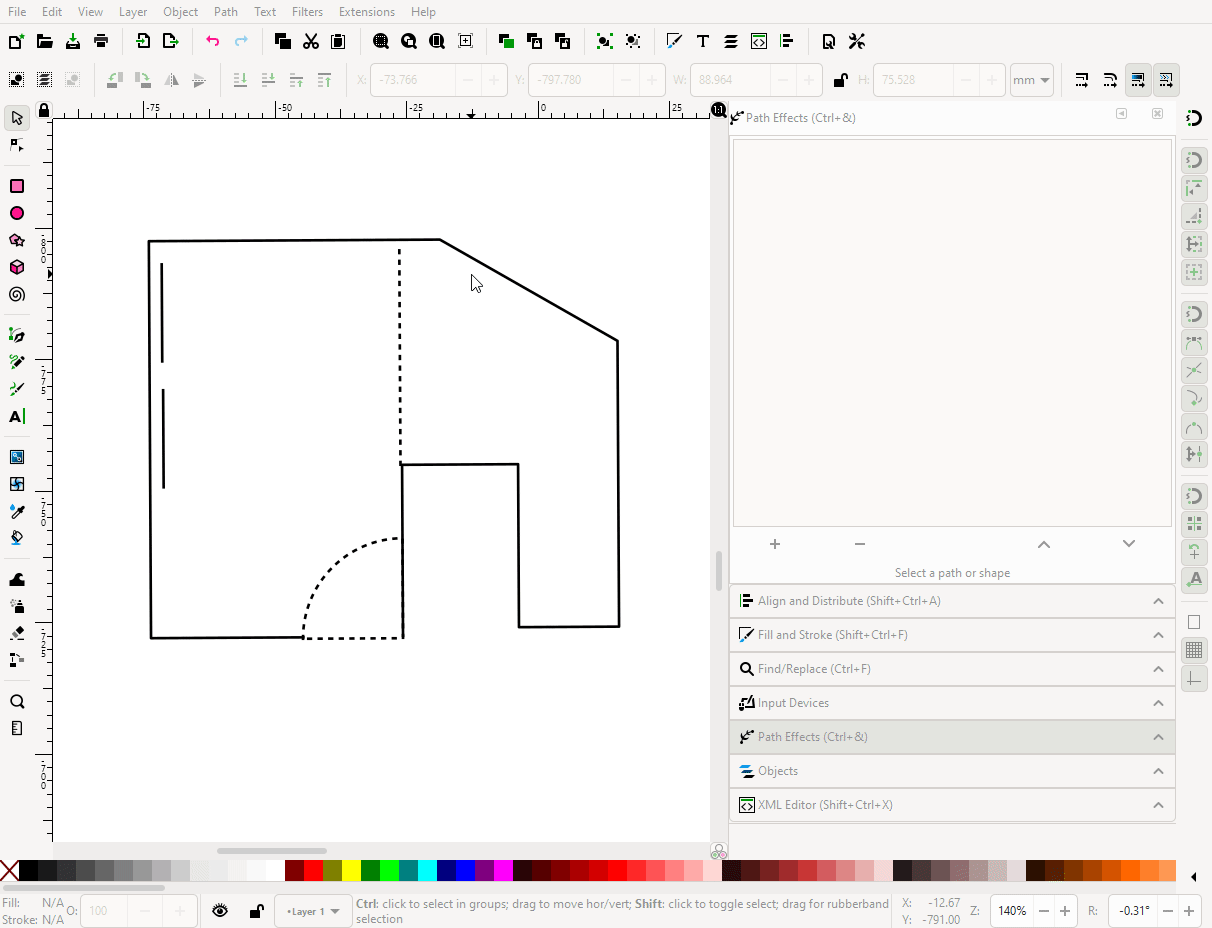Open the Open file folder icon
Screen dimensions: 1212x928
pyautogui.click(x=45, y=41)
